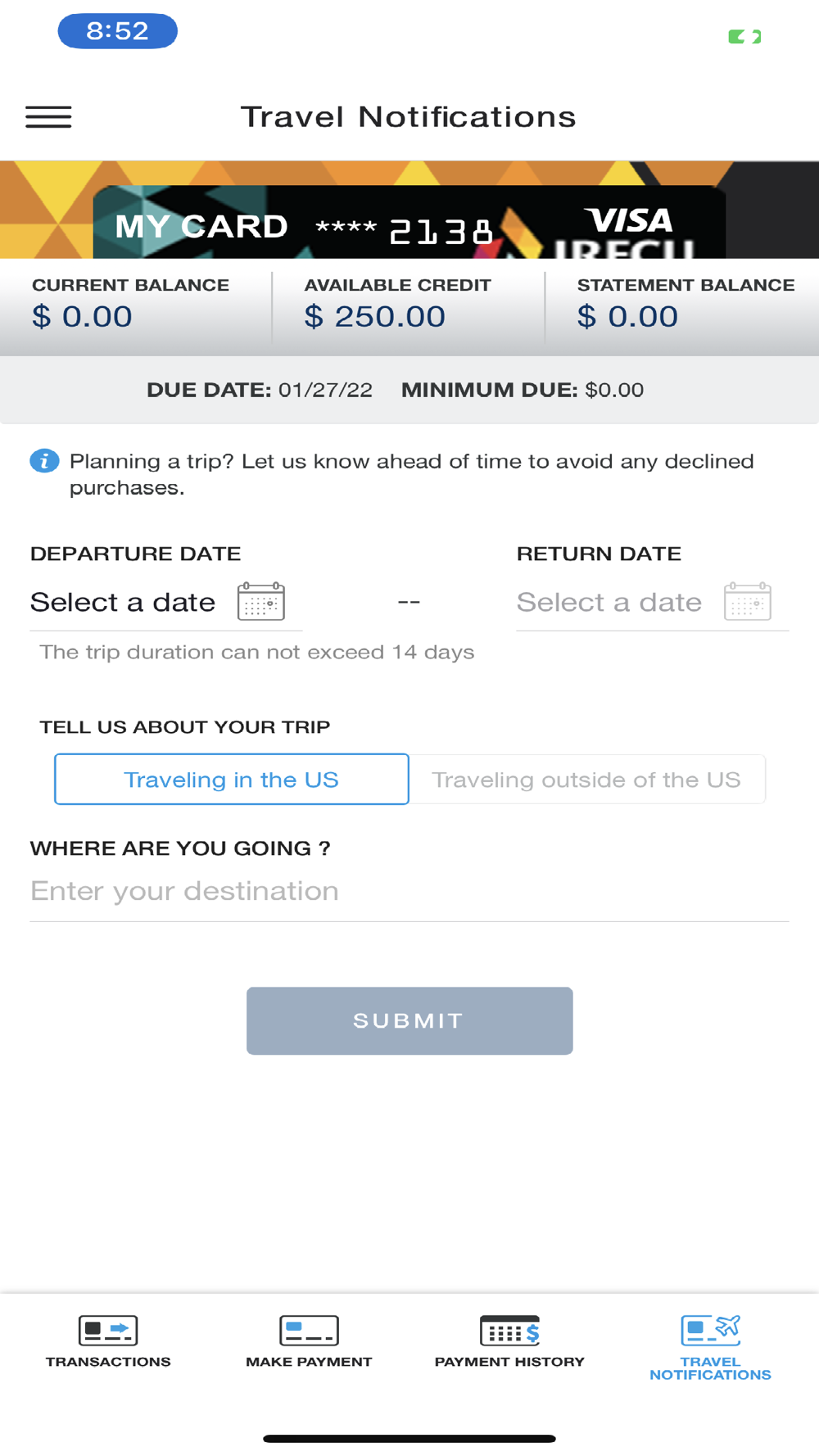Screen dimensions: 819x1456
Task: Open Make Payment from bottom bar
Action: click(x=309, y=1341)
